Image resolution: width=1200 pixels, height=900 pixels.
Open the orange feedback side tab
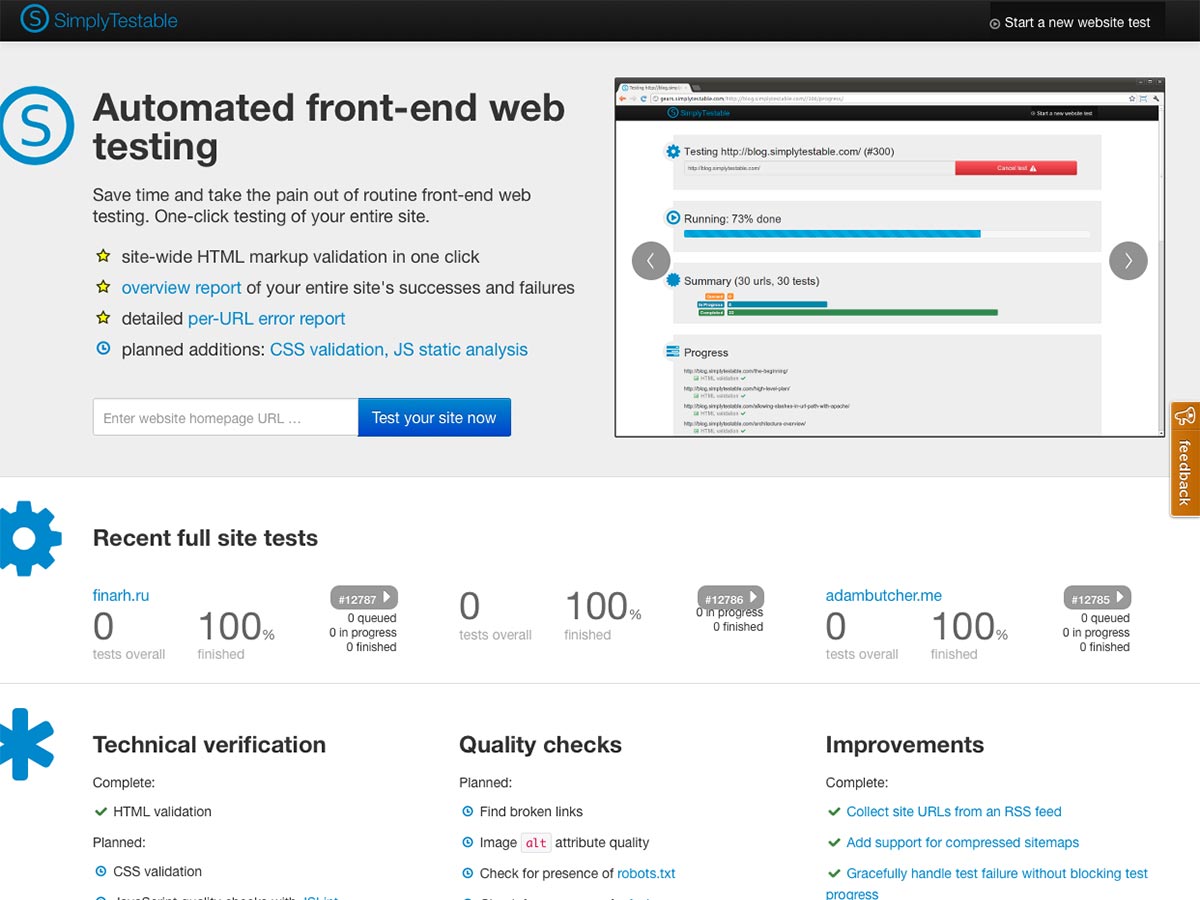tap(1185, 459)
